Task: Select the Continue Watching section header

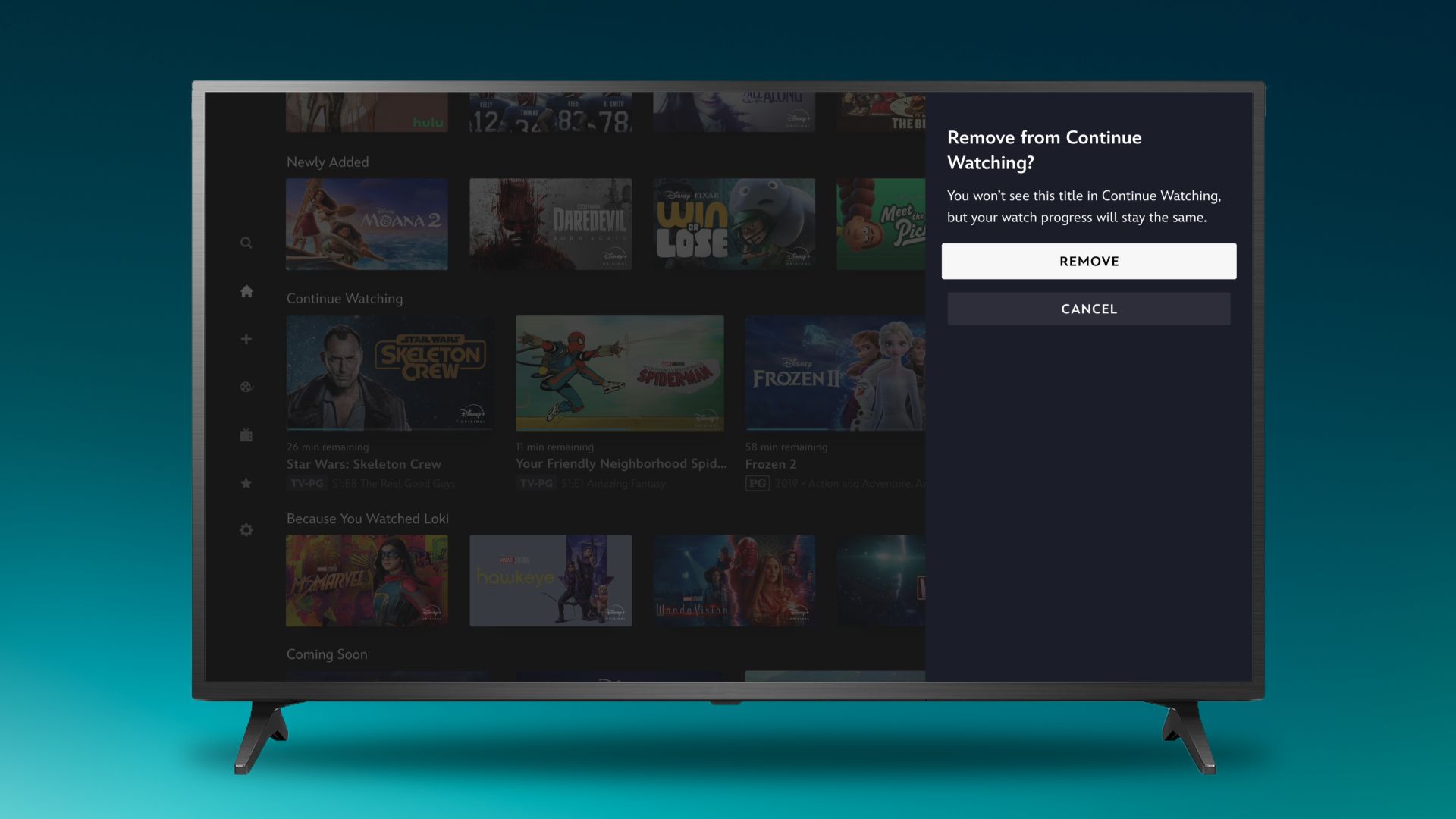Action: coord(344,298)
